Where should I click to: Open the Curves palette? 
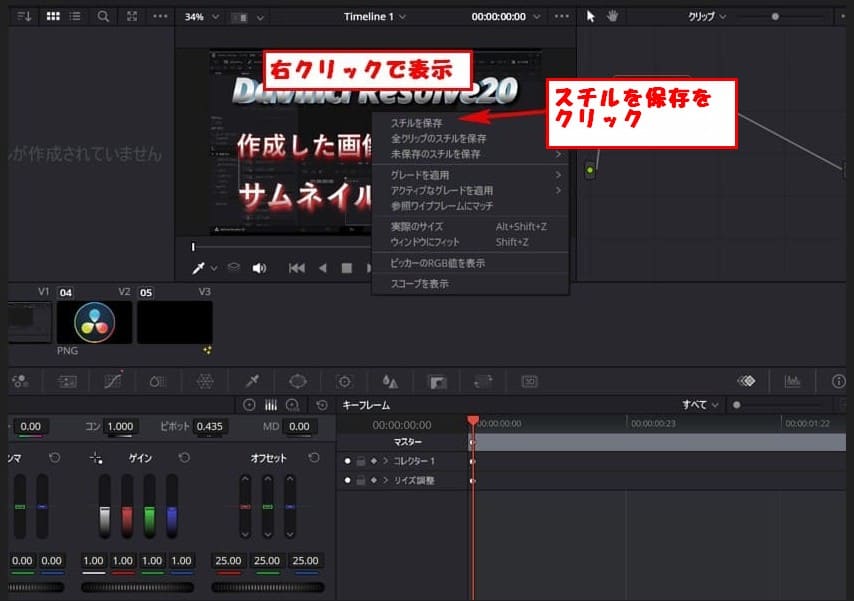(113, 381)
